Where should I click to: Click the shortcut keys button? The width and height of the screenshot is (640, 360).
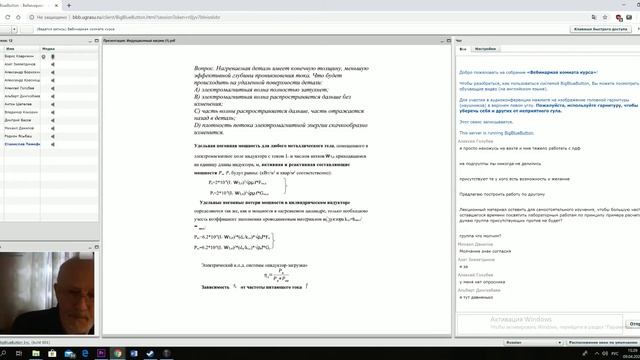point(600,29)
